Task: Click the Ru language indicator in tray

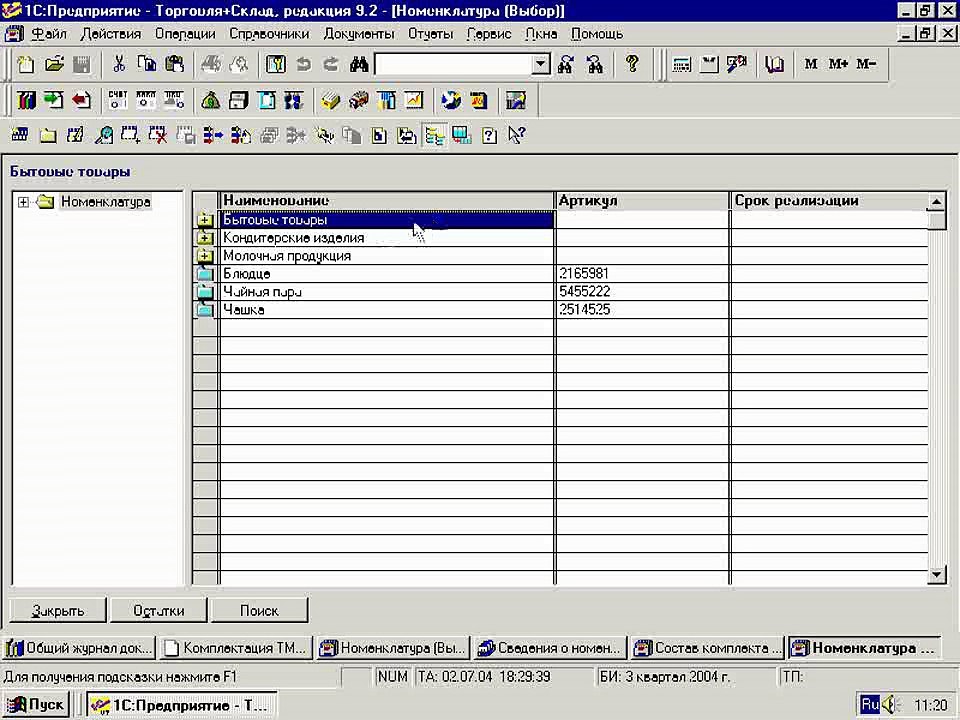Action: click(x=869, y=705)
